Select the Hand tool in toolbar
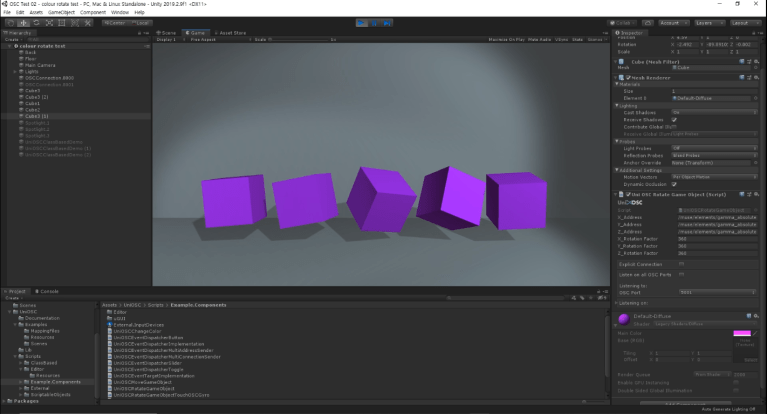Screen dimensions: 767x414 8,21
